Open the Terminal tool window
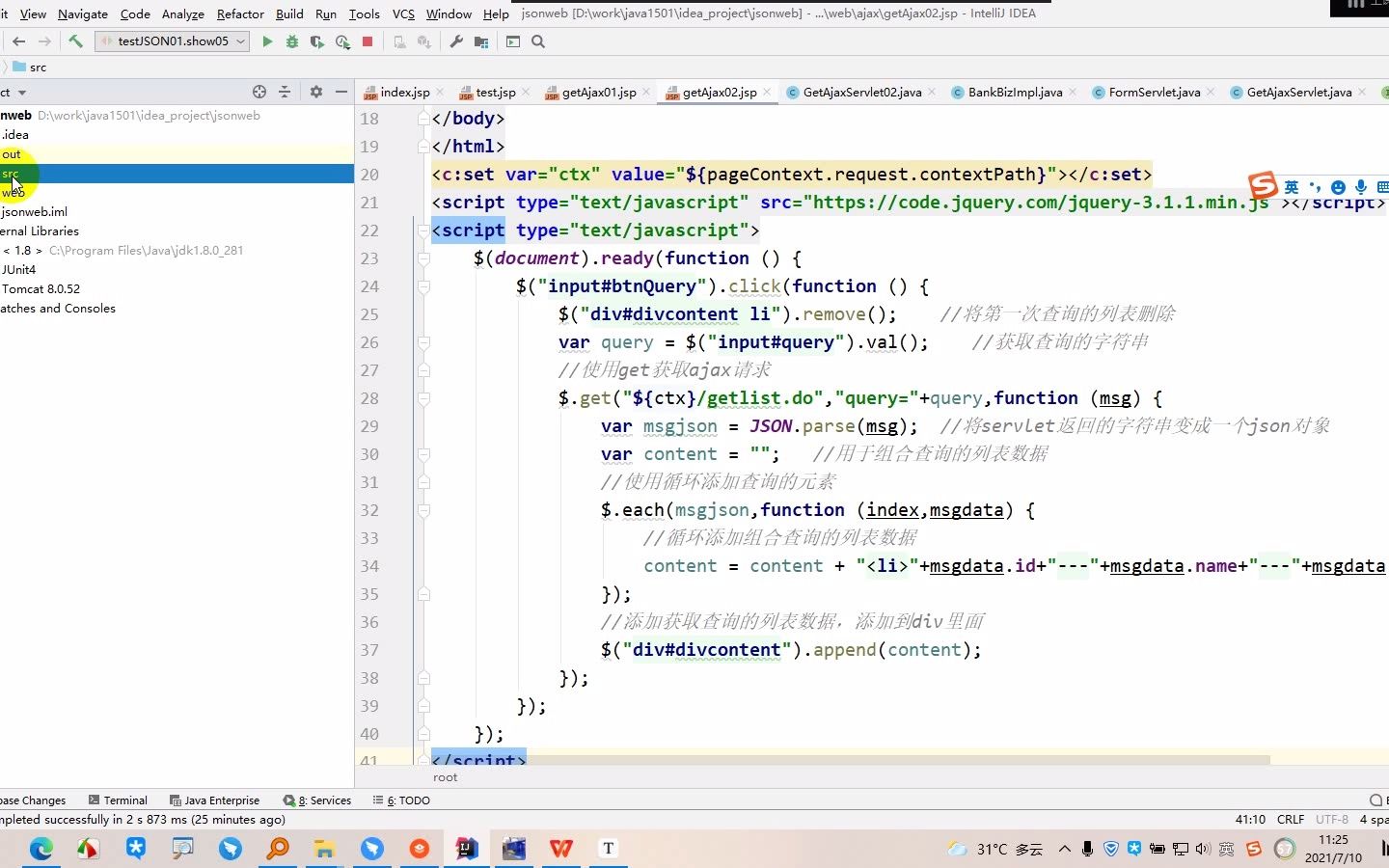 pos(118,800)
